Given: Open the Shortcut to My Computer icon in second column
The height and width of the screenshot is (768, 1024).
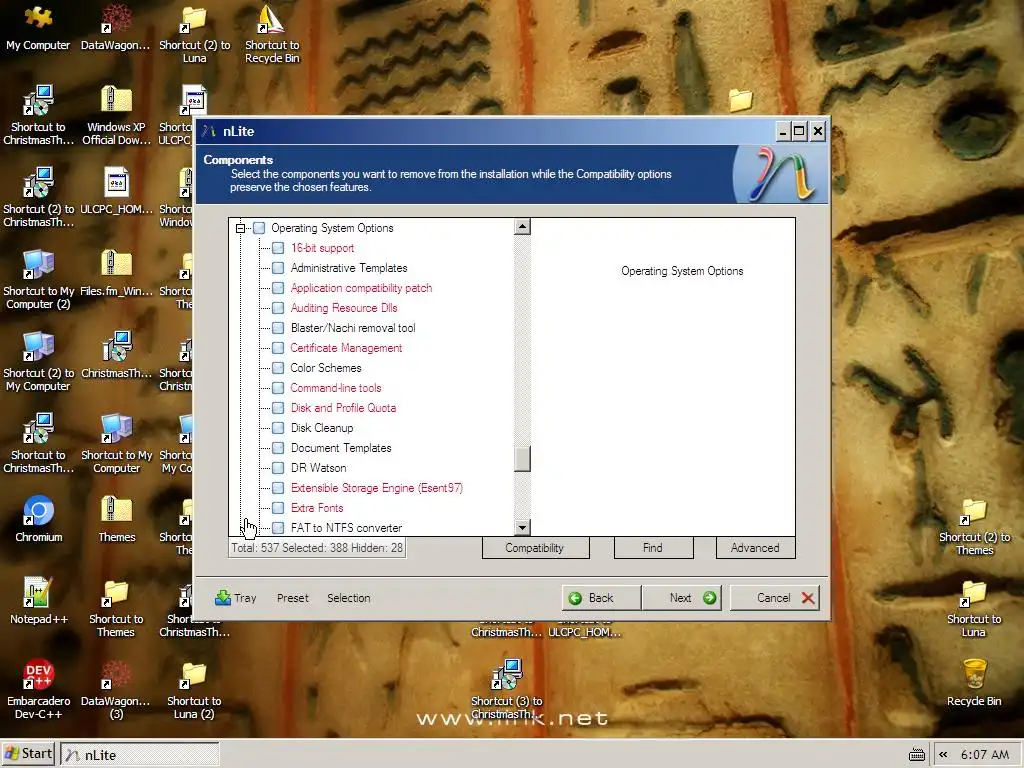Looking at the screenshot, I should pos(116,443).
